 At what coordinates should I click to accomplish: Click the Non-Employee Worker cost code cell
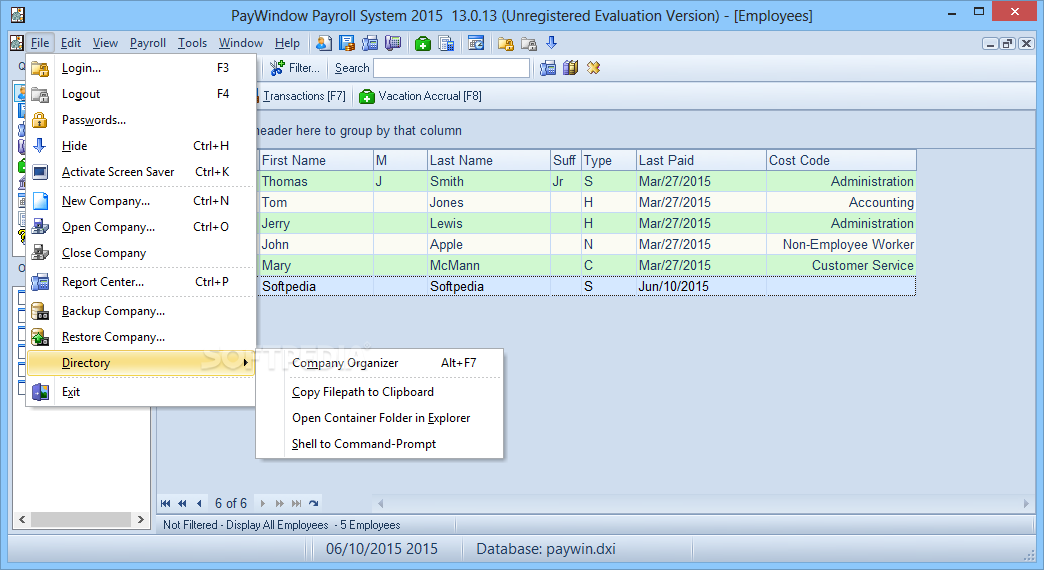[x=842, y=244]
